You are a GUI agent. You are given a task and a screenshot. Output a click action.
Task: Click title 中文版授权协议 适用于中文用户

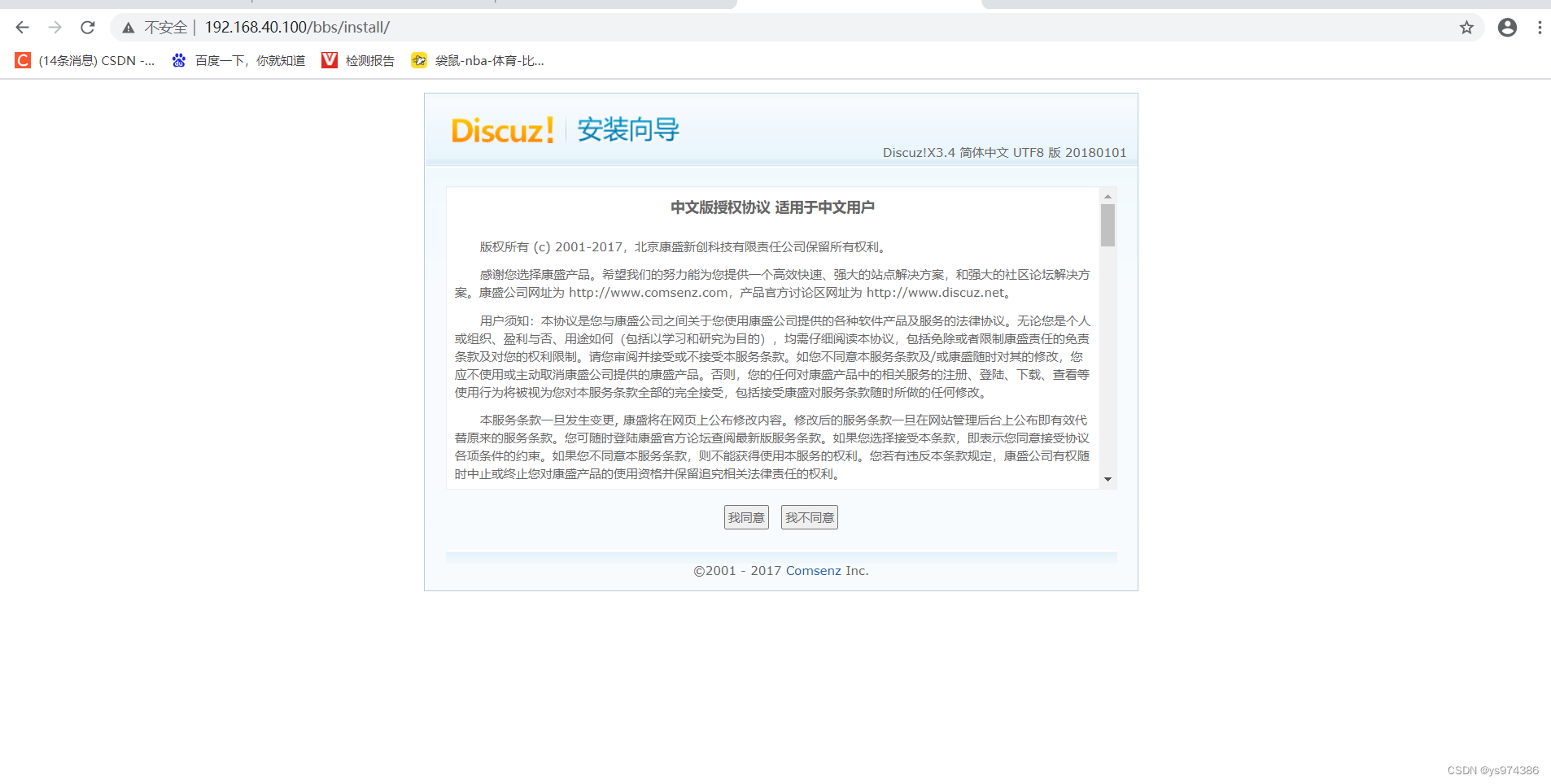click(x=772, y=207)
